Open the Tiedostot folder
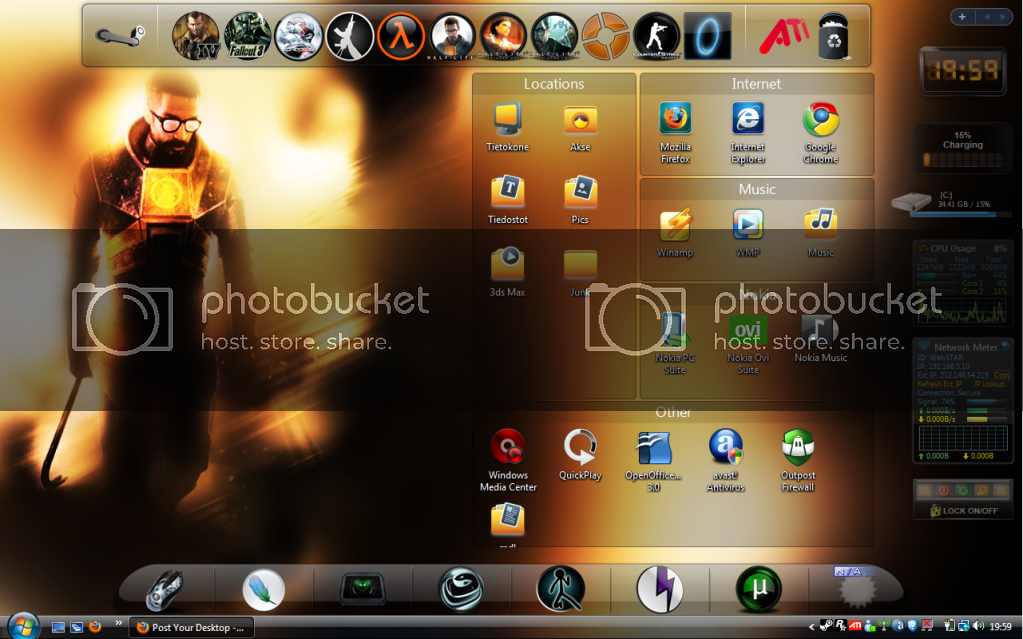The image size is (1023, 639). (508, 200)
